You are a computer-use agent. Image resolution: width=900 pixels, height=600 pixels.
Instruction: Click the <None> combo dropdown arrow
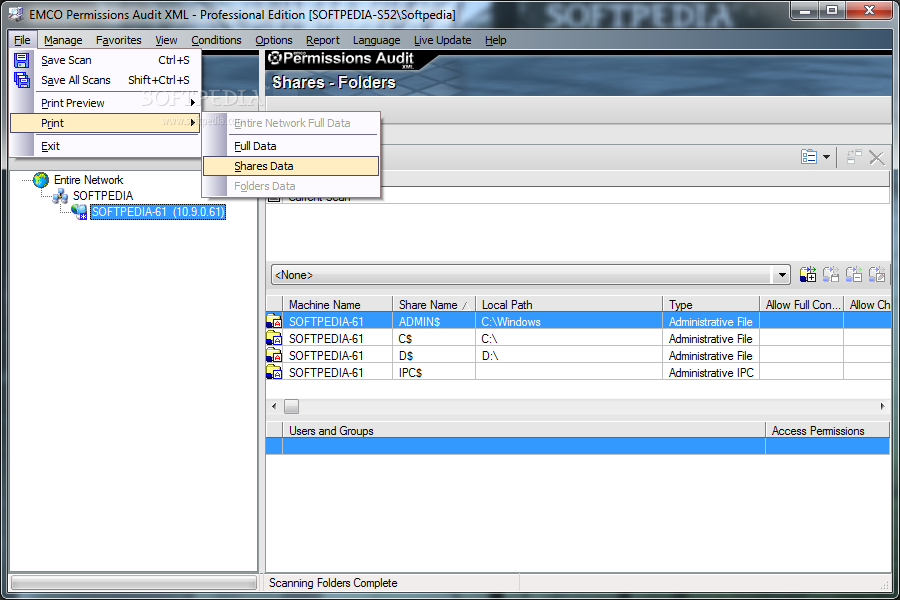782,275
